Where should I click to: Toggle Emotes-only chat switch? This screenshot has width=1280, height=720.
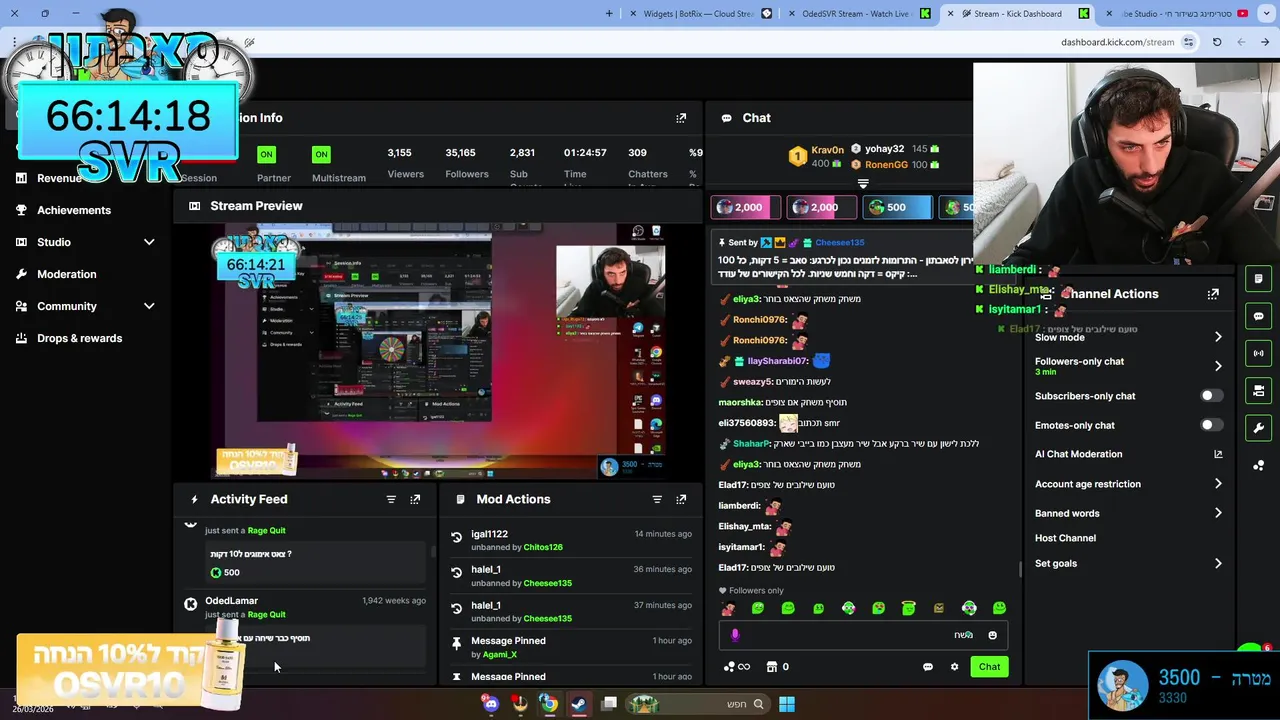point(1211,425)
